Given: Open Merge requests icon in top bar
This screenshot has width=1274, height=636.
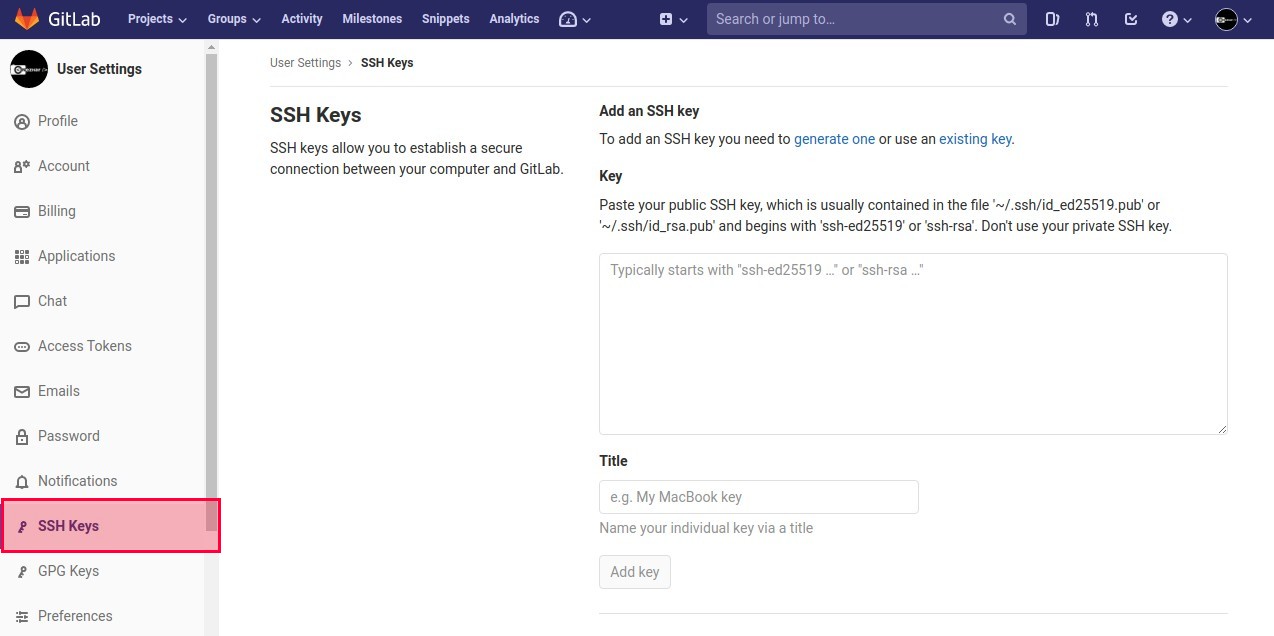Looking at the screenshot, I should (1092, 19).
